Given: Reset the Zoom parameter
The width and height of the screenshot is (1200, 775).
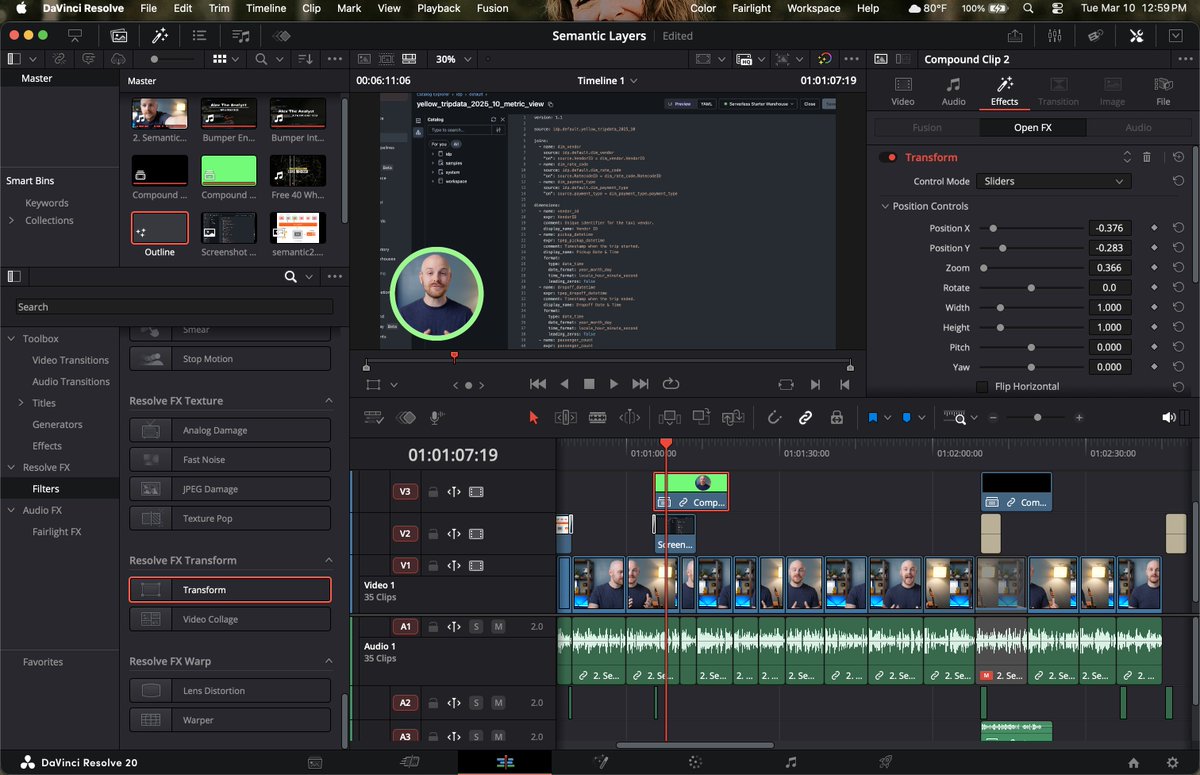Looking at the screenshot, I should click(x=1178, y=268).
